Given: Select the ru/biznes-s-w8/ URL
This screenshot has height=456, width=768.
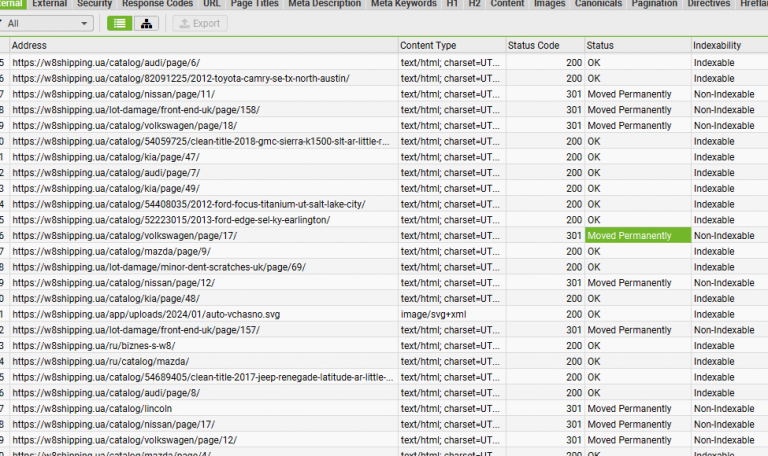Looking at the screenshot, I should click(94, 346).
